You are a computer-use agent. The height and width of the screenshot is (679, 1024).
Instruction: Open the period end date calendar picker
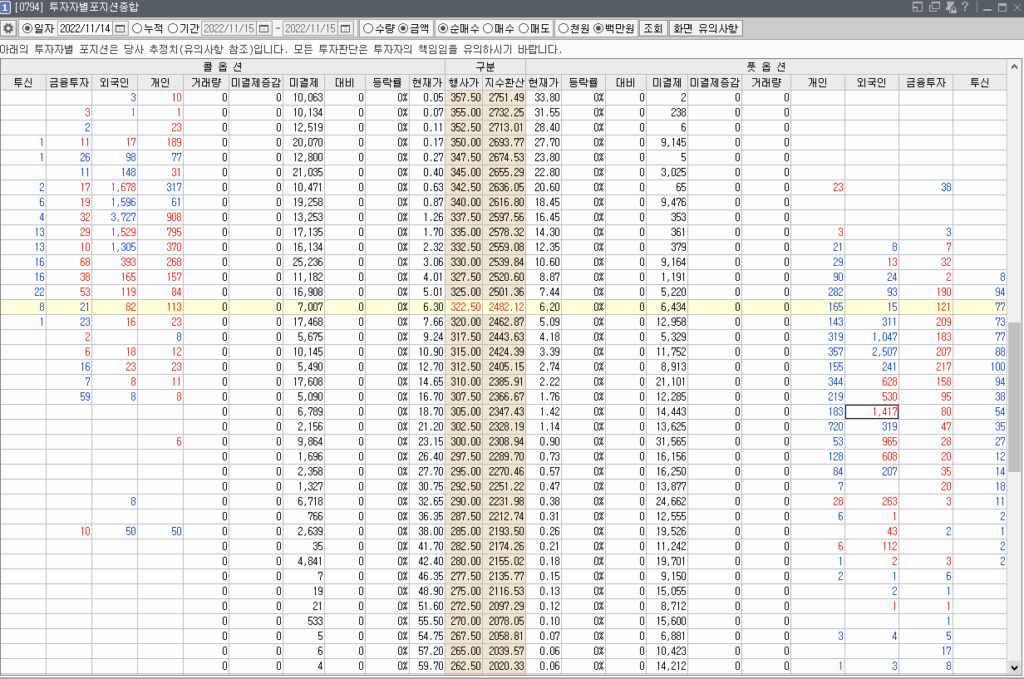pos(346,28)
